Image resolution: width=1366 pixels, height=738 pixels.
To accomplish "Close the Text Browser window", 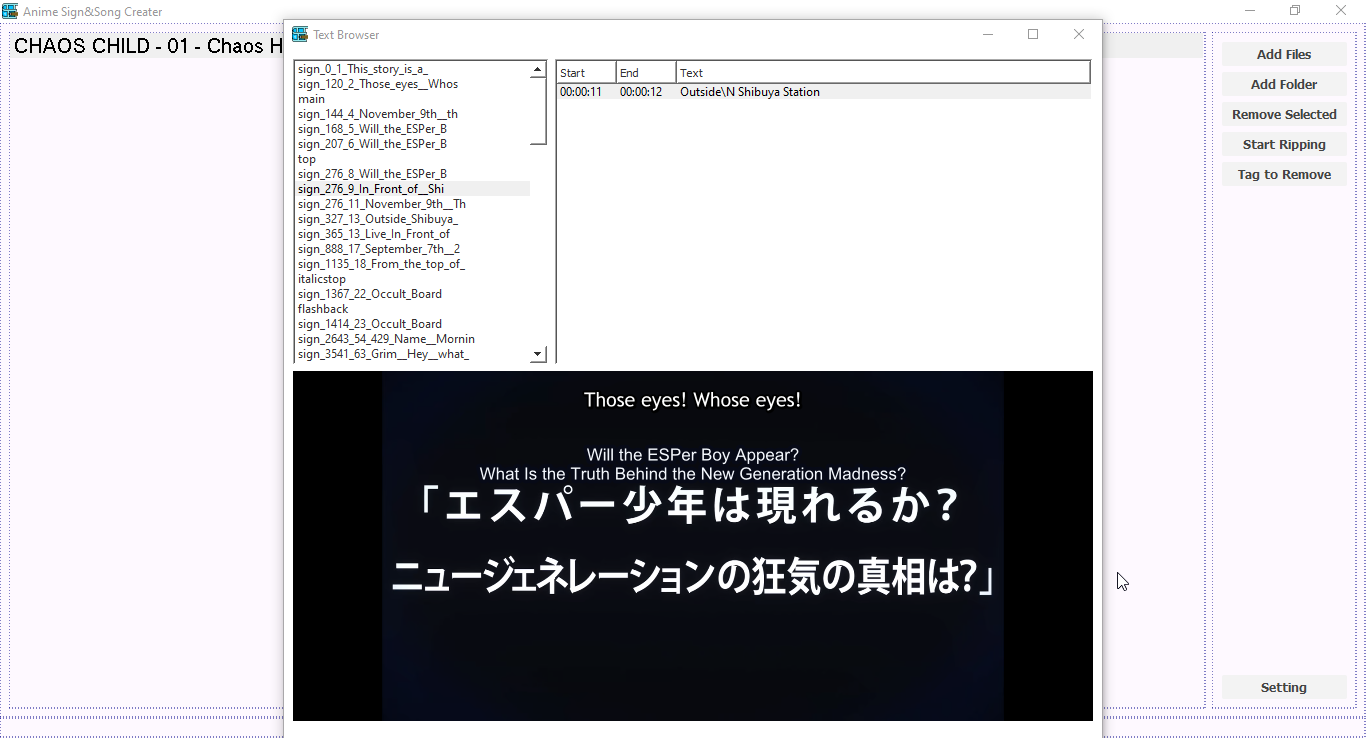I will pos(1079,34).
